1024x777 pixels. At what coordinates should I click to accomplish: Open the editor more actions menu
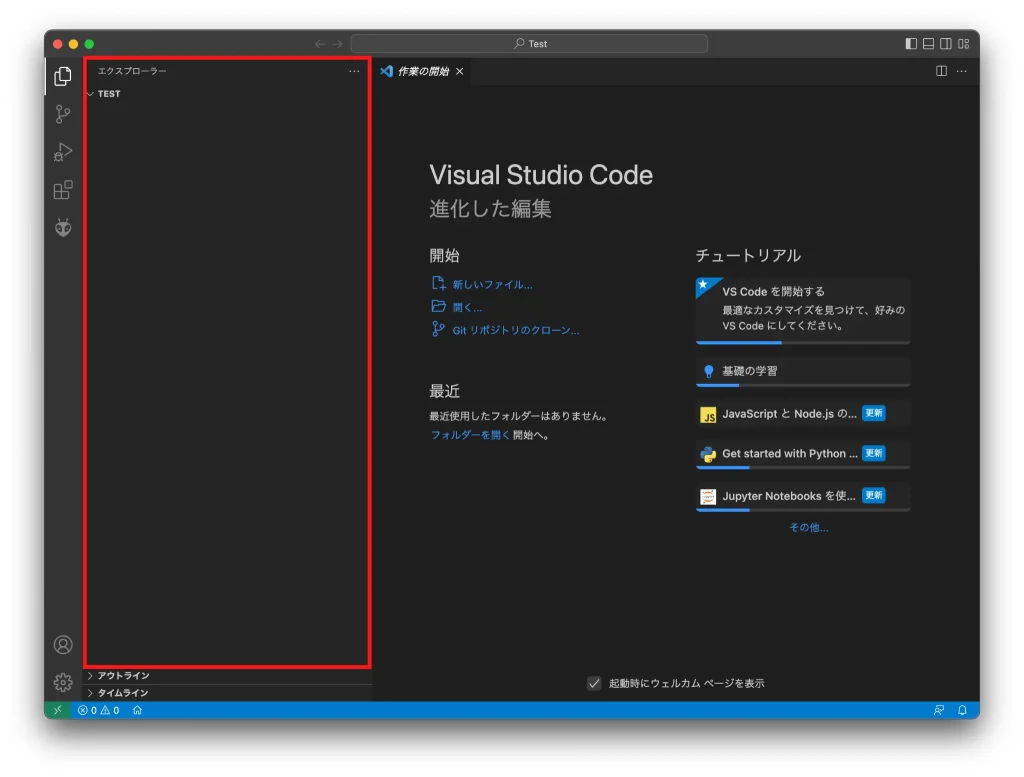[x=961, y=71]
